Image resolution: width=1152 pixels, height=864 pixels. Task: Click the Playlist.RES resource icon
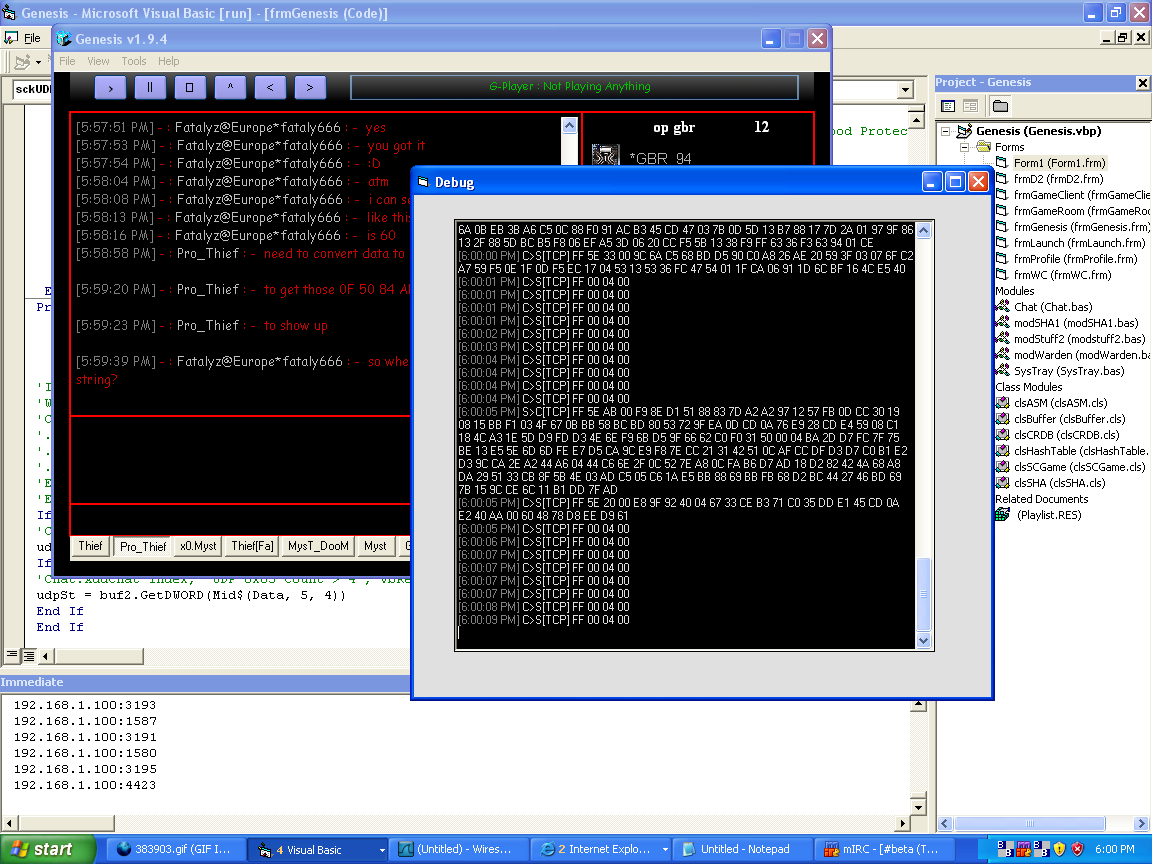pyautogui.click(x=1003, y=515)
